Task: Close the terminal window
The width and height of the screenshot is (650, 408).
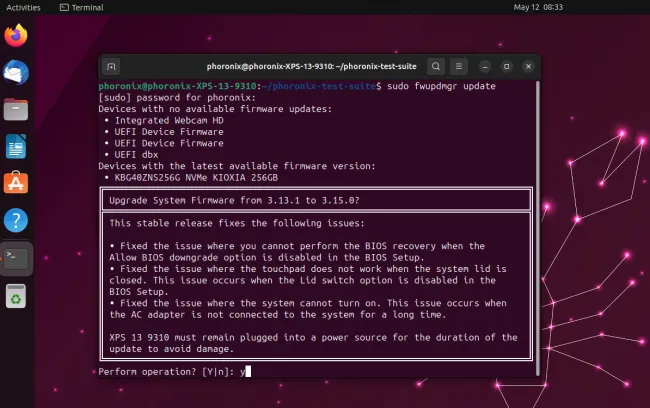Action: click(x=528, y=66)
